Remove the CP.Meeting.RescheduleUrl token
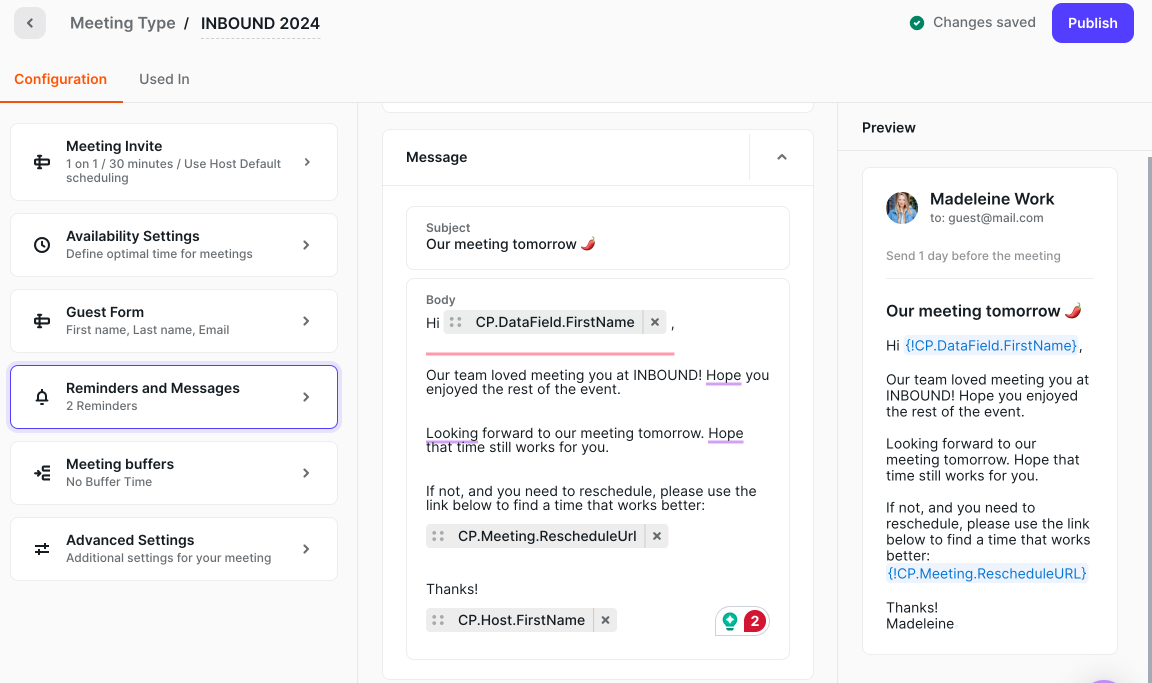This screenshot has height=683, width=1152. (657, 536)
